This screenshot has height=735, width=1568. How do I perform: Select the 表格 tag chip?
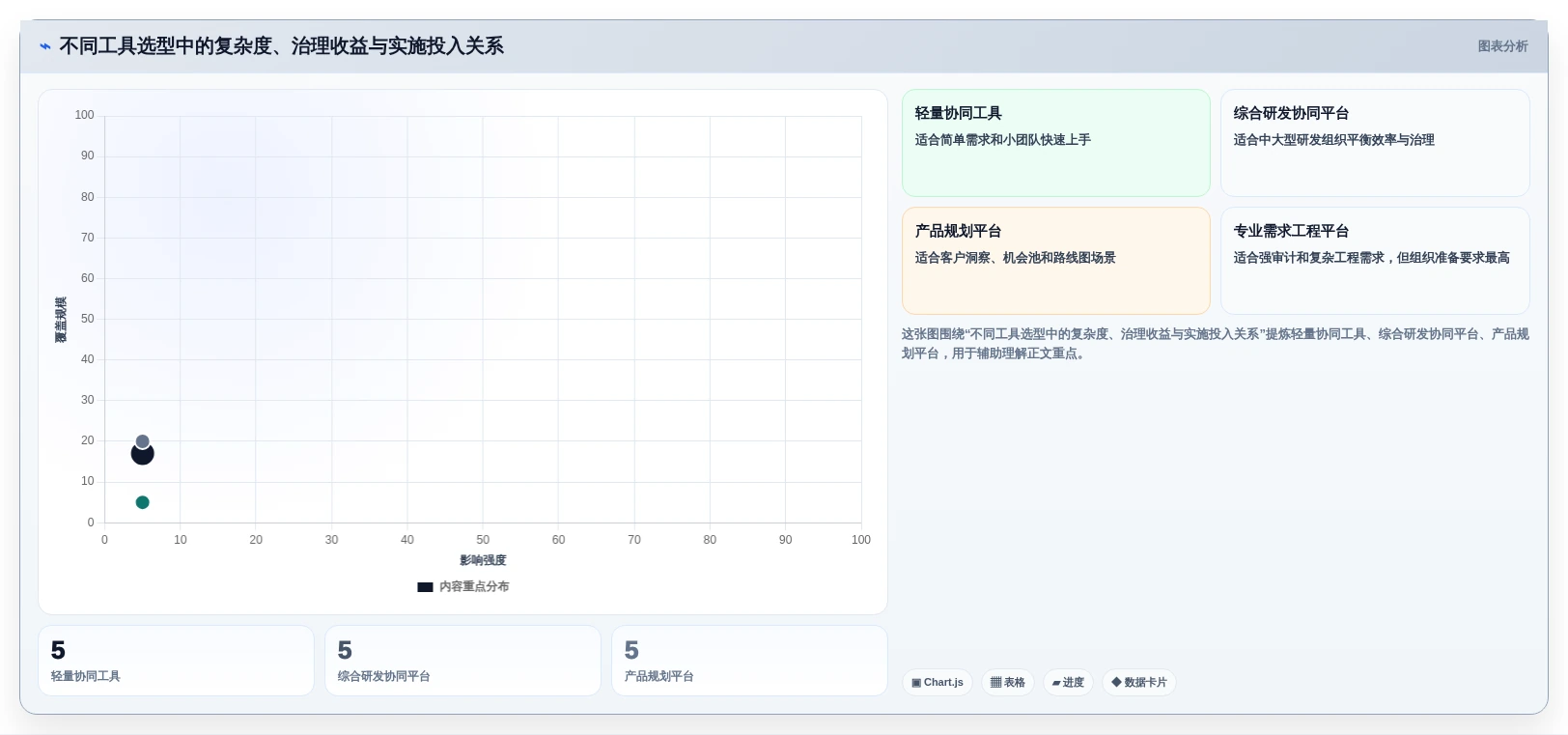point(1007,683)
